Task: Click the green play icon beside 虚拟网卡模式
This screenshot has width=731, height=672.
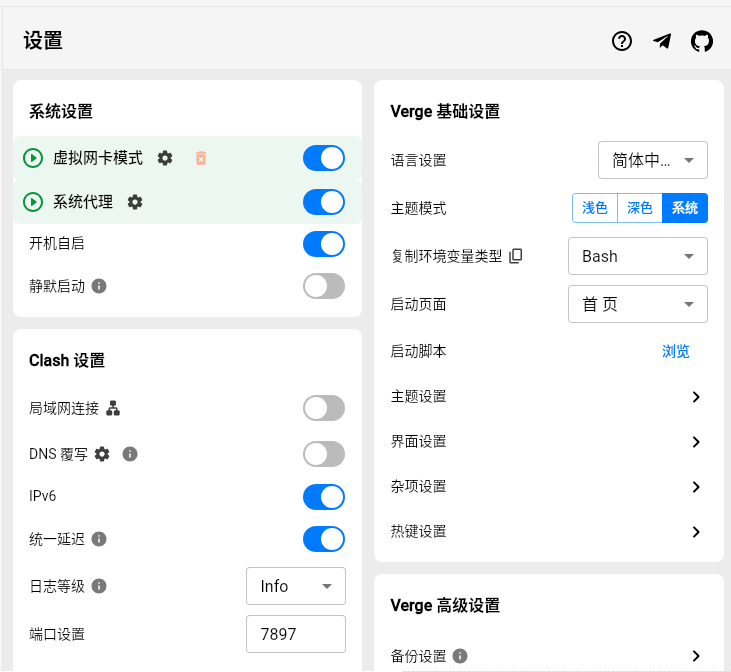Action: (33, 158)
